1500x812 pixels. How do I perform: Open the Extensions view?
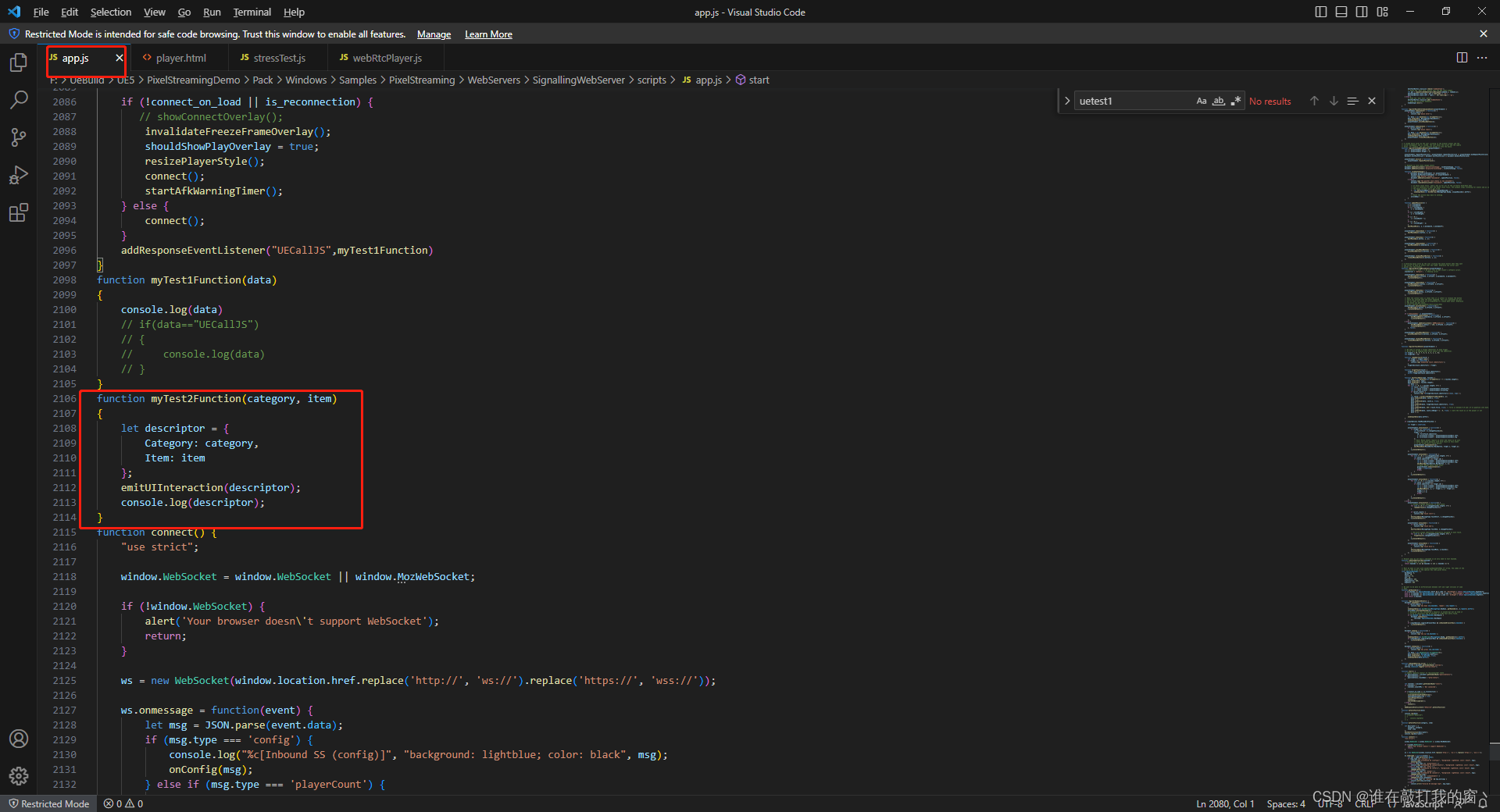pos(19,212)
